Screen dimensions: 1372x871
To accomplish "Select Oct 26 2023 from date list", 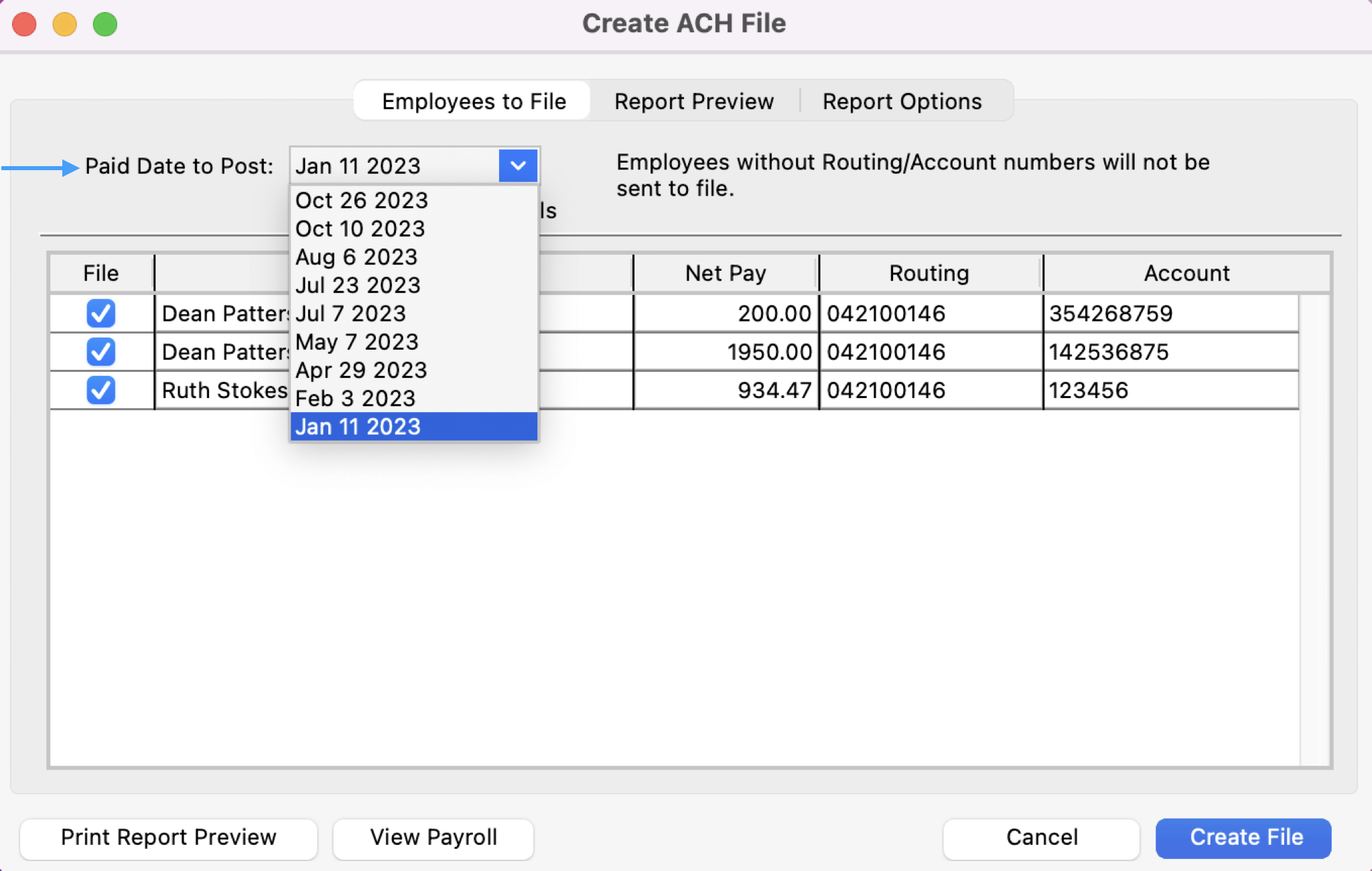I will [362, 200].
